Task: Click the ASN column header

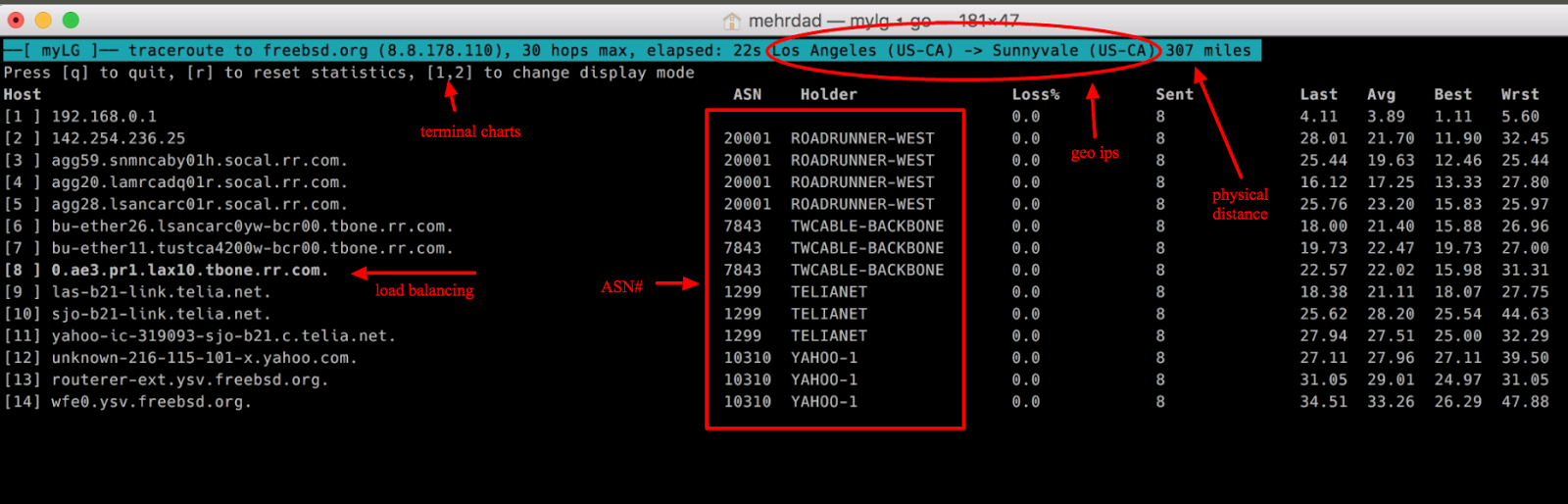Action: [747, 94]
